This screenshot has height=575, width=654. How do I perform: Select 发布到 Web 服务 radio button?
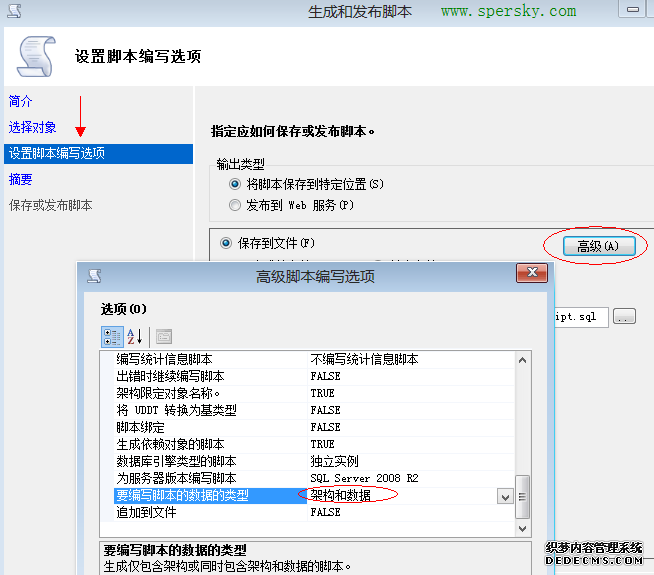coord(235,205)
